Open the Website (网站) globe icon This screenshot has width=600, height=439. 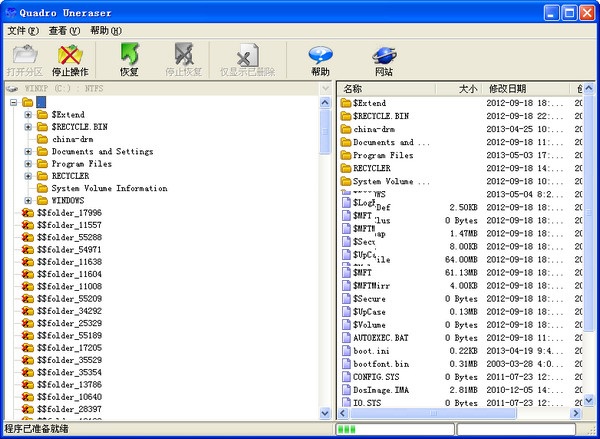(x=384, y=55)
